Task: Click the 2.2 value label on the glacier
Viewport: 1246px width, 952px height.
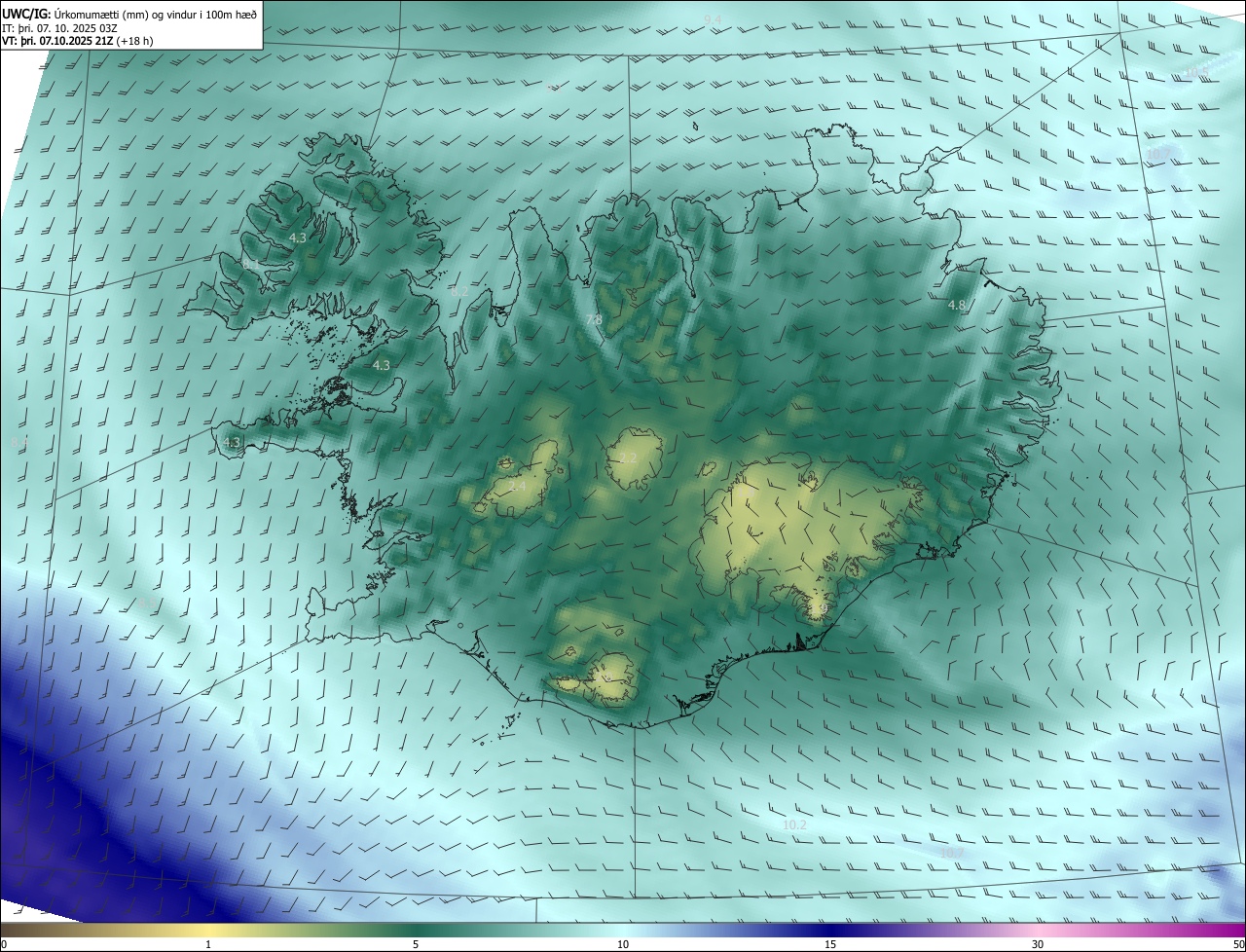Action: click(x=628, y=458)
